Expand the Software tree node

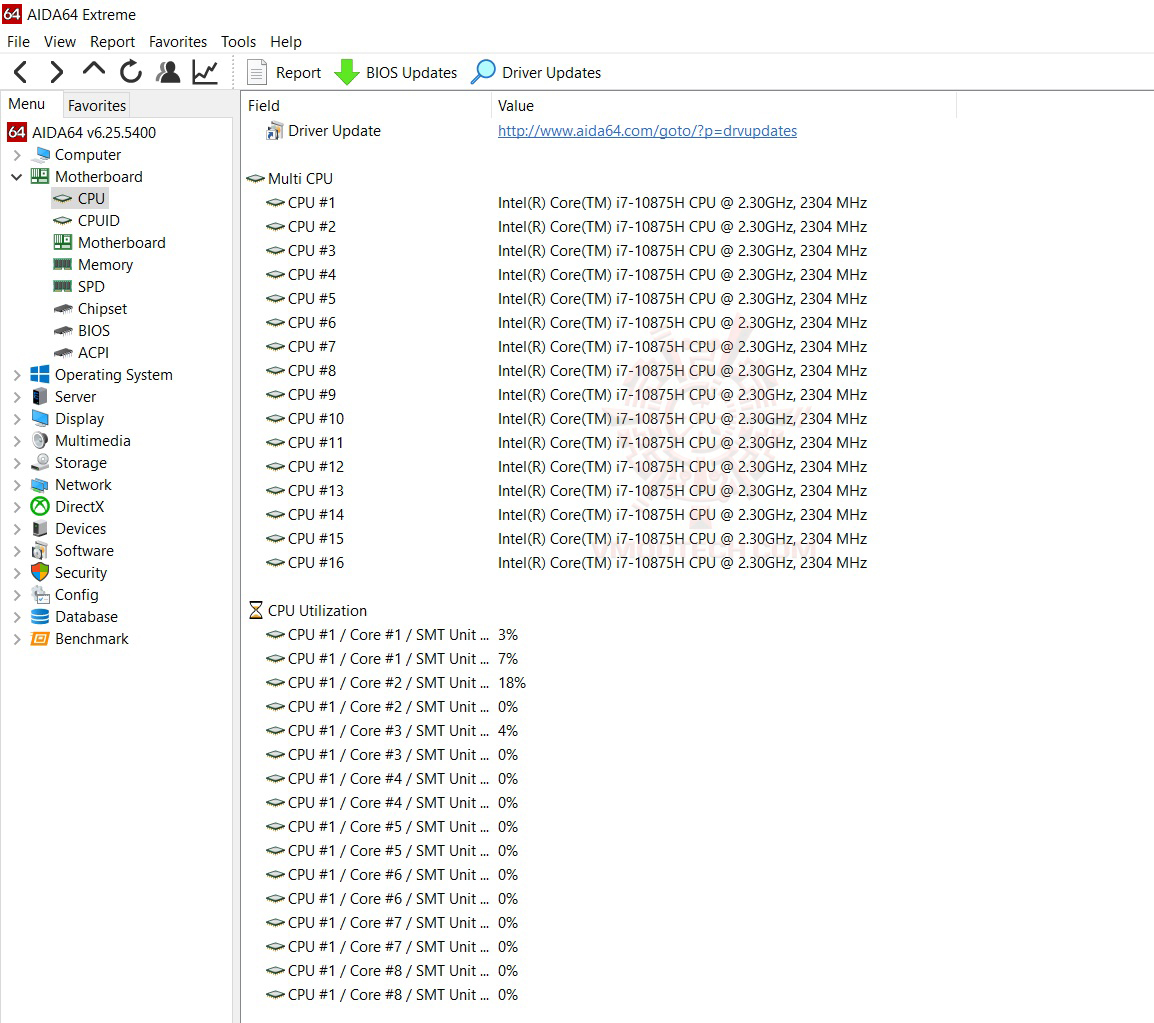click(x=17, y=551)
